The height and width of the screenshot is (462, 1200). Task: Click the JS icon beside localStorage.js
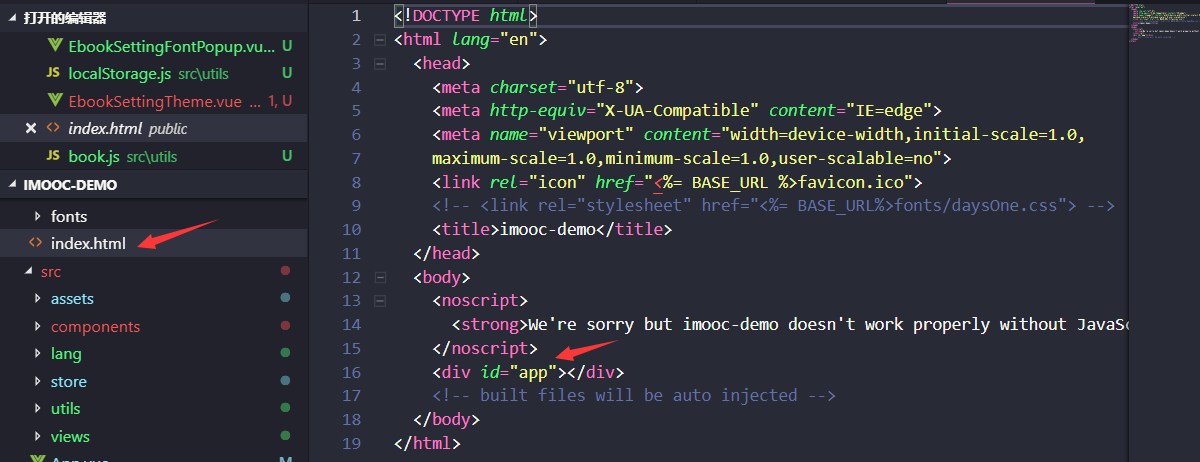click(54, 73)
